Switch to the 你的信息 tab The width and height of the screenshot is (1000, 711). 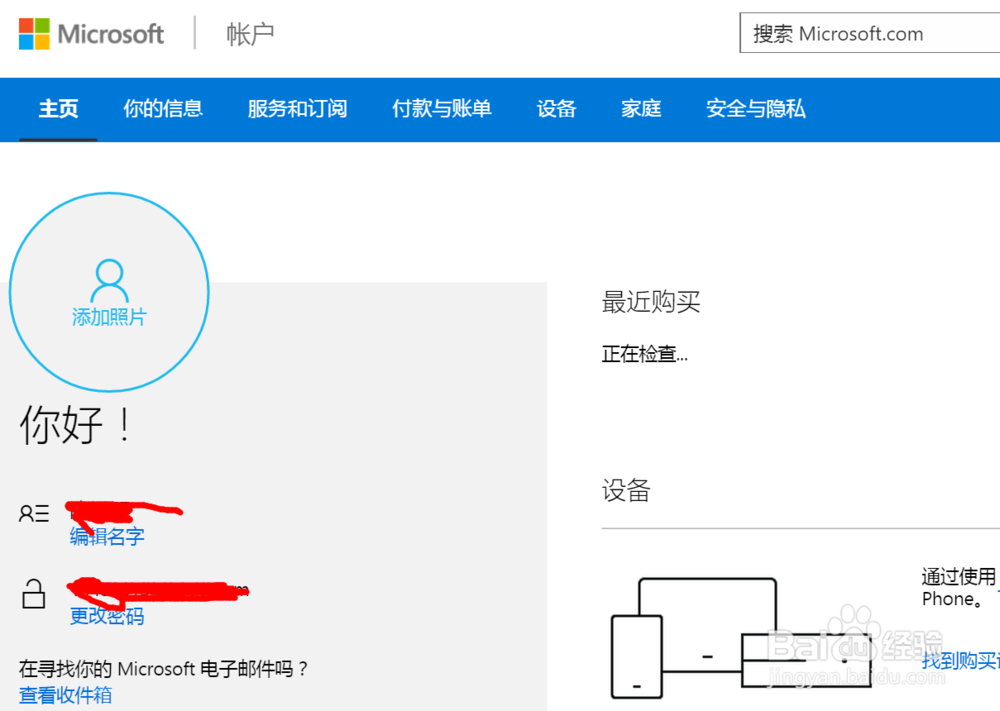162,110
